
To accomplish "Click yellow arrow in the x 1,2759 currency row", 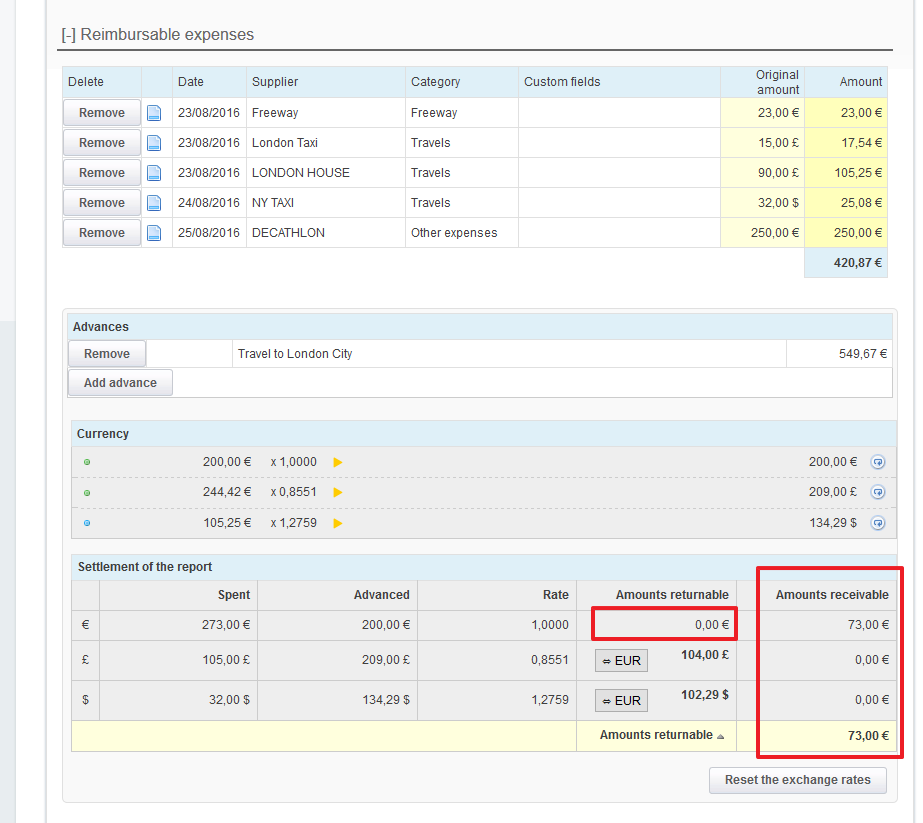I will pos(338,523).
